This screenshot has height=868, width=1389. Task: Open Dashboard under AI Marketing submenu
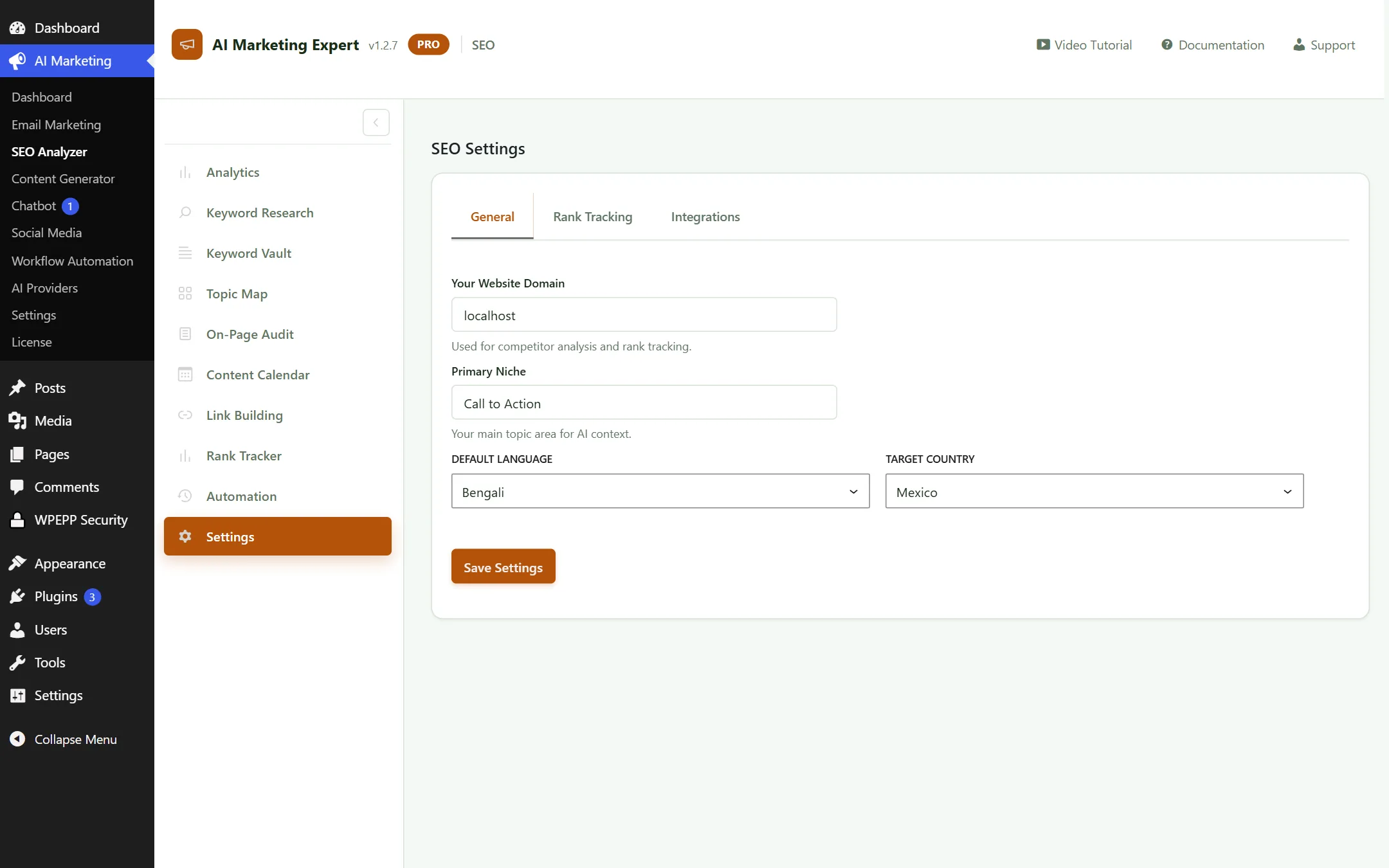[41, 97]
